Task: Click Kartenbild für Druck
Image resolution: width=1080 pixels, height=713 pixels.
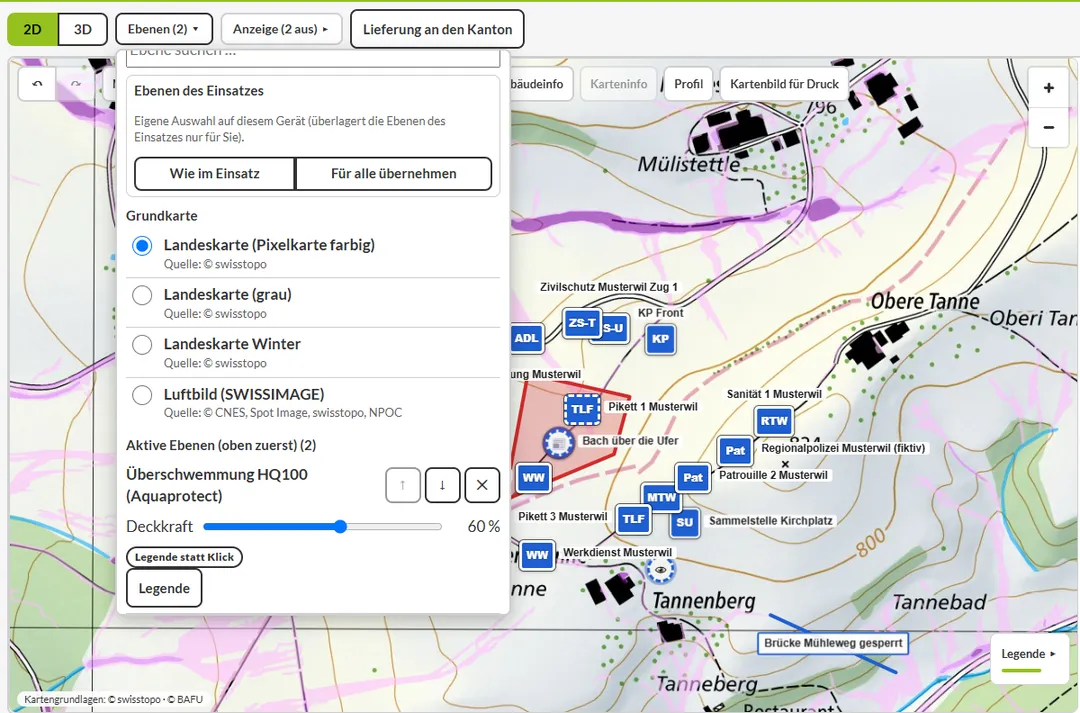Action: pyautogui.click(x=785, y=84)
